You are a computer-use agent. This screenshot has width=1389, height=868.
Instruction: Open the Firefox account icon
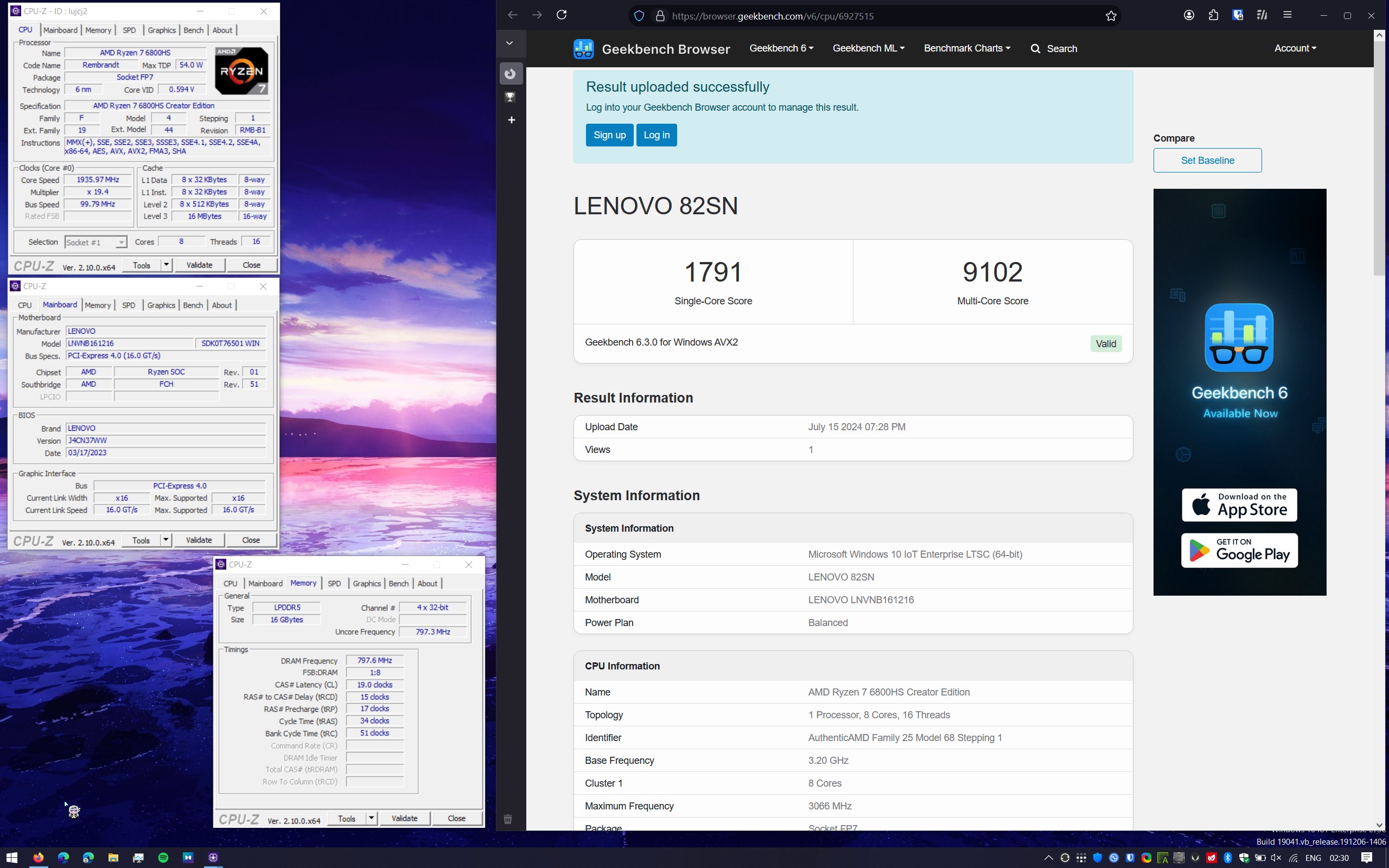pos(1189,16)
